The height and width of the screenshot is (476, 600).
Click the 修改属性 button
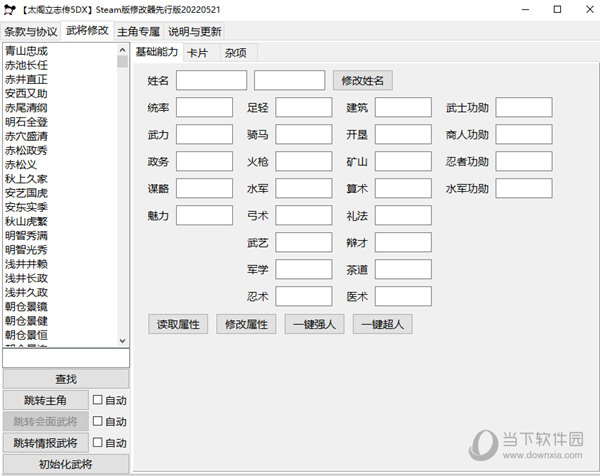[x=246, y=324]
